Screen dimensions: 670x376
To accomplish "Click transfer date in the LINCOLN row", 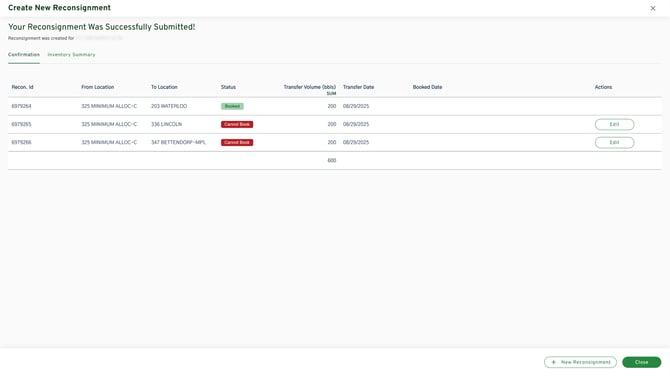I will [356, 124].
